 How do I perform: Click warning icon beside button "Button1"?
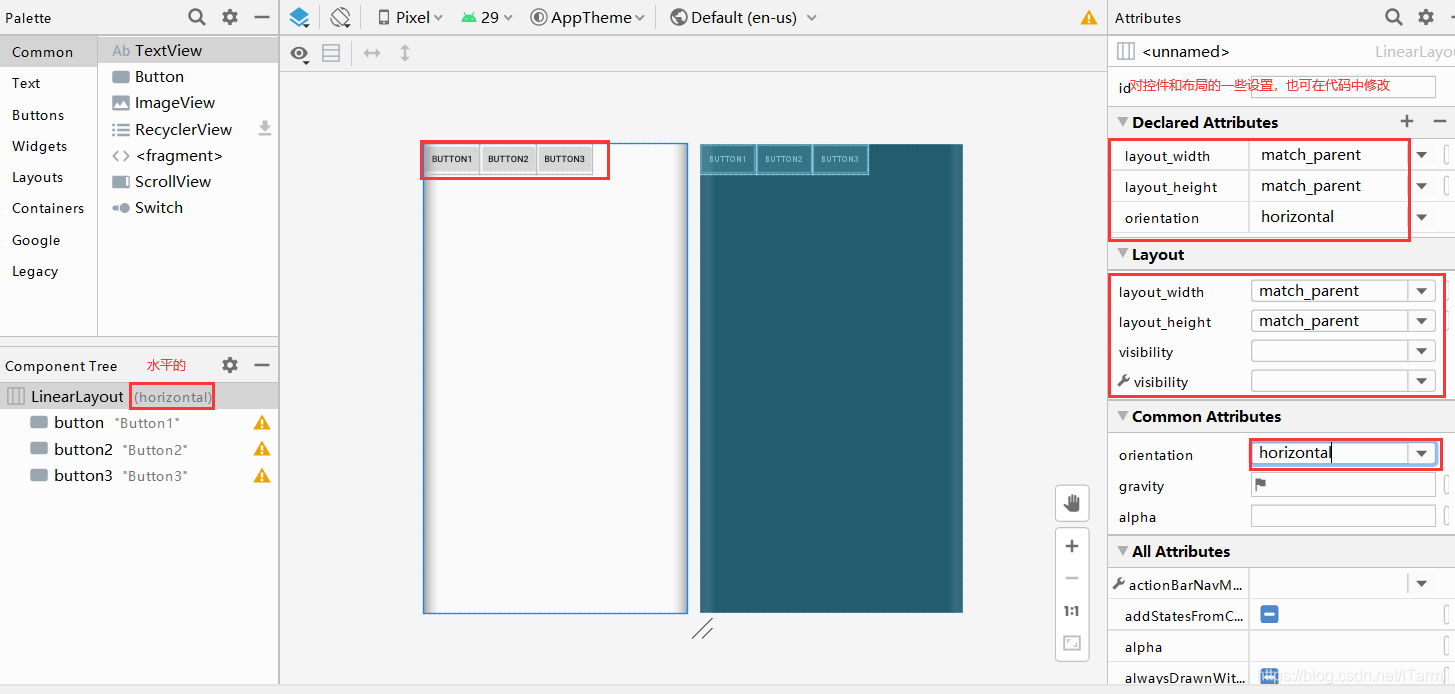click(262, 423)
